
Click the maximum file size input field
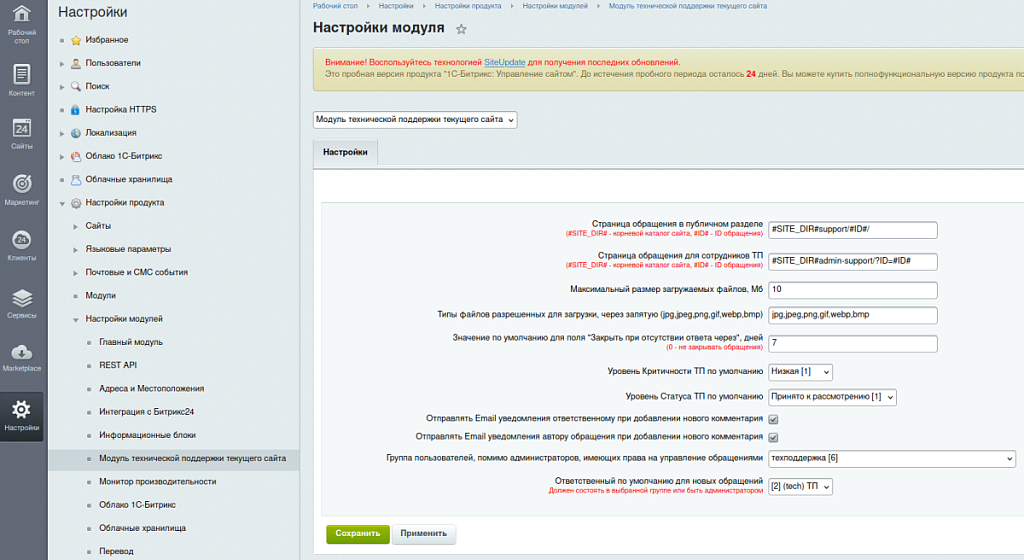click(x=852, y=290)
